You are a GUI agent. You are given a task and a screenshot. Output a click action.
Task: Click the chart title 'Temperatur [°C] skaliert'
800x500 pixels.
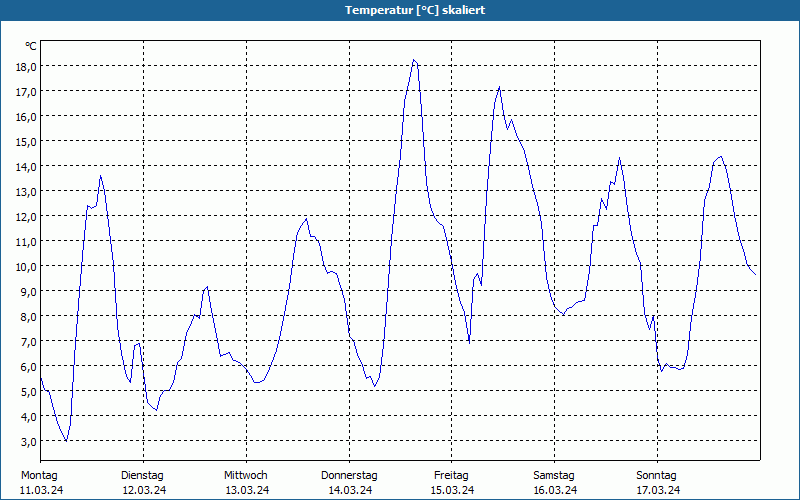coord(415,10)
